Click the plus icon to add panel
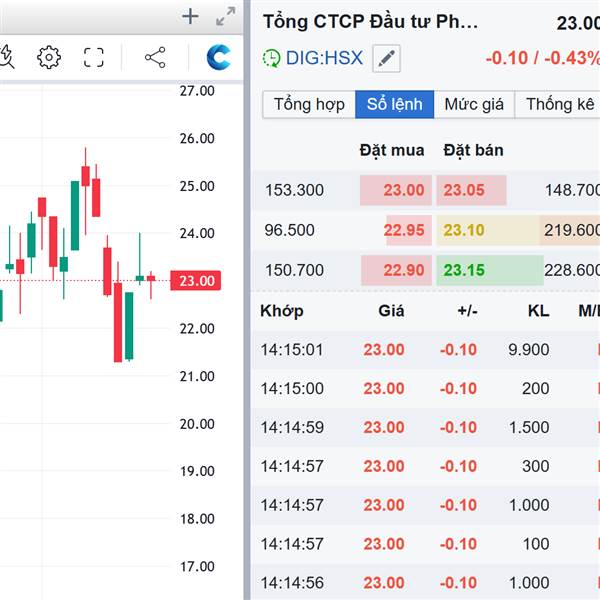The height and width of the screenshot is (600, 600). point(191,16)
